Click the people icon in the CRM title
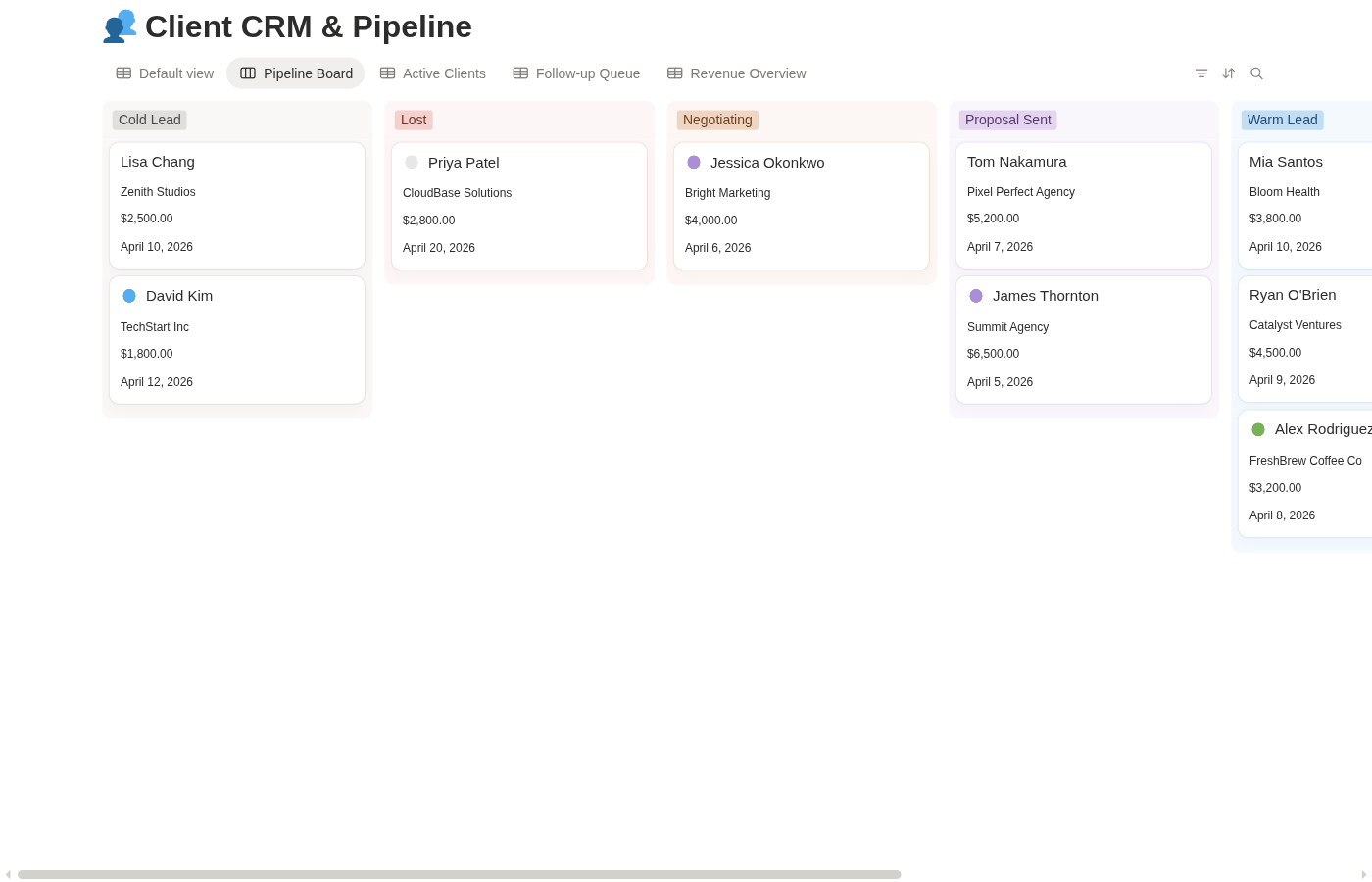The image size is (1372, 882). [x=120, y=26]
